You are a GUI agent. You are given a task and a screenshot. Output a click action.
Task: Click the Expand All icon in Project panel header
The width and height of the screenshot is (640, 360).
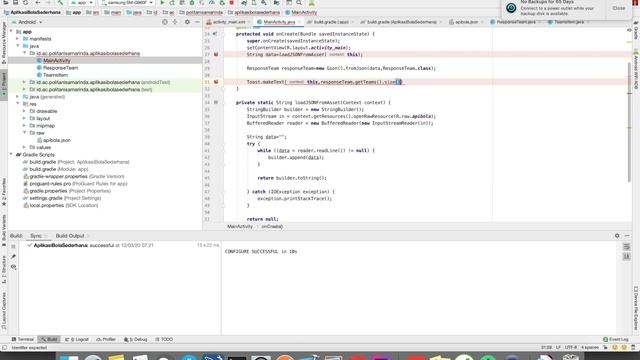tap(175, 22)
